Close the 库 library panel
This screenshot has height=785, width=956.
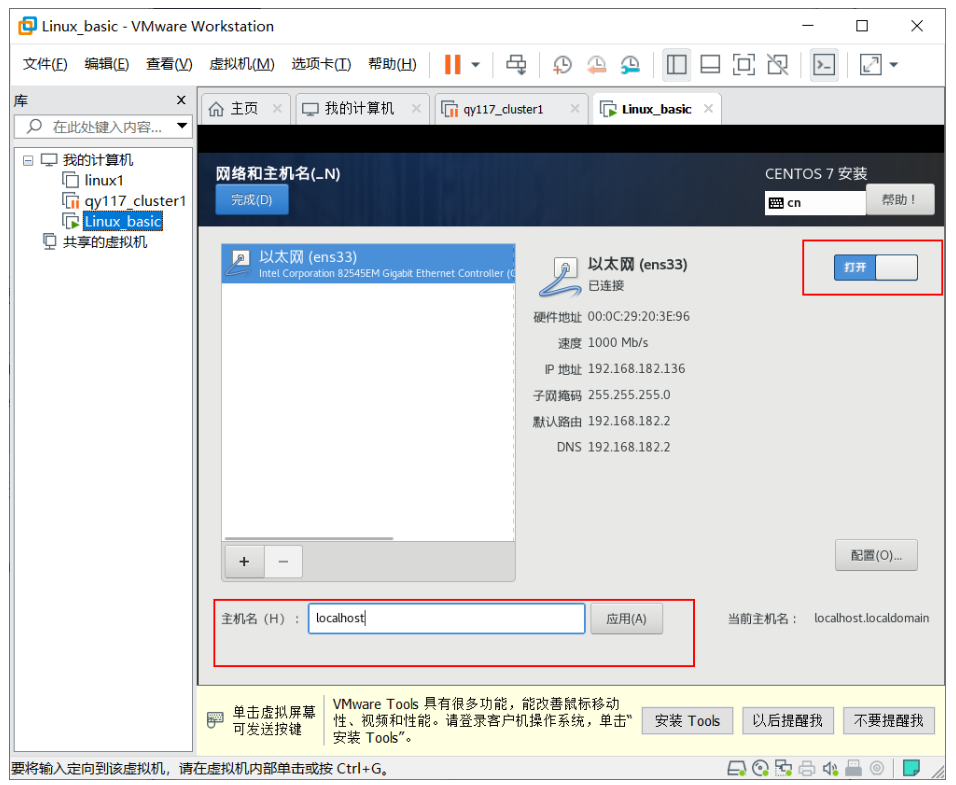click(x=181, y=100)
